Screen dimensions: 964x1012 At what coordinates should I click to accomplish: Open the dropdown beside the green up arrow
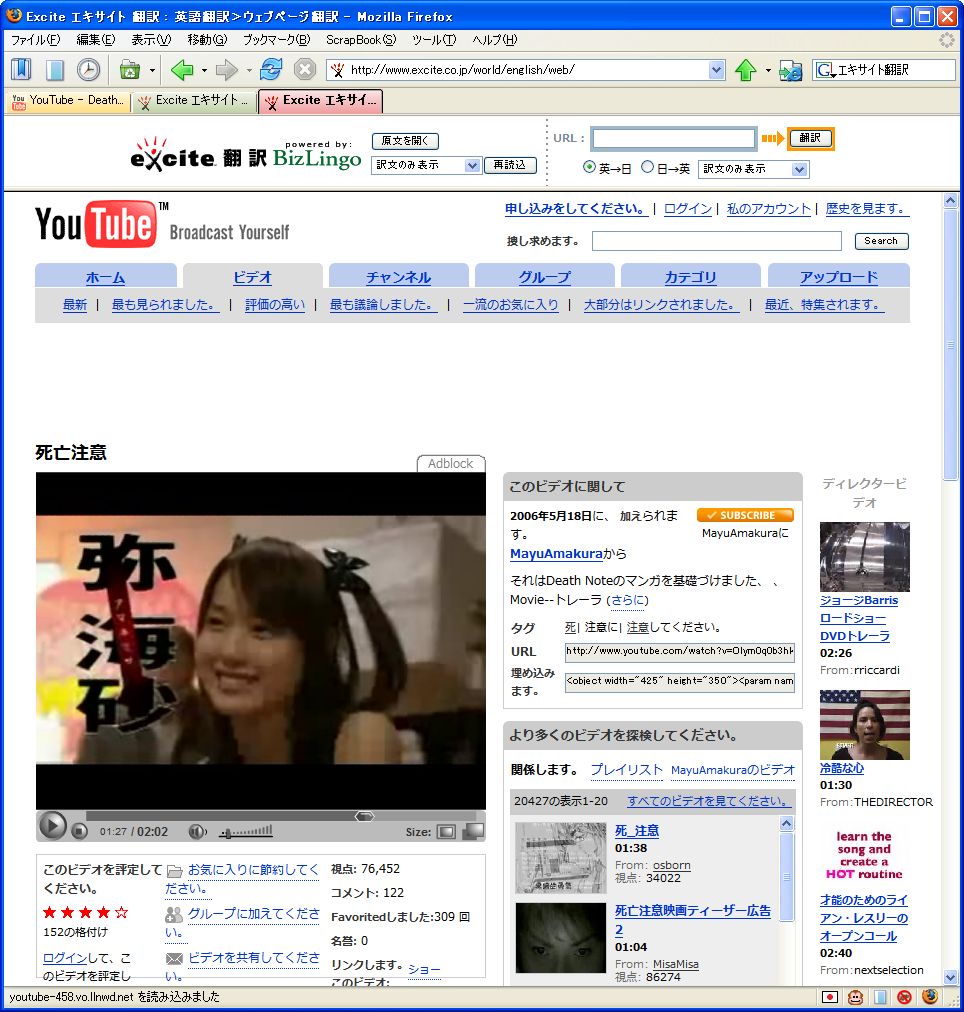768,70
